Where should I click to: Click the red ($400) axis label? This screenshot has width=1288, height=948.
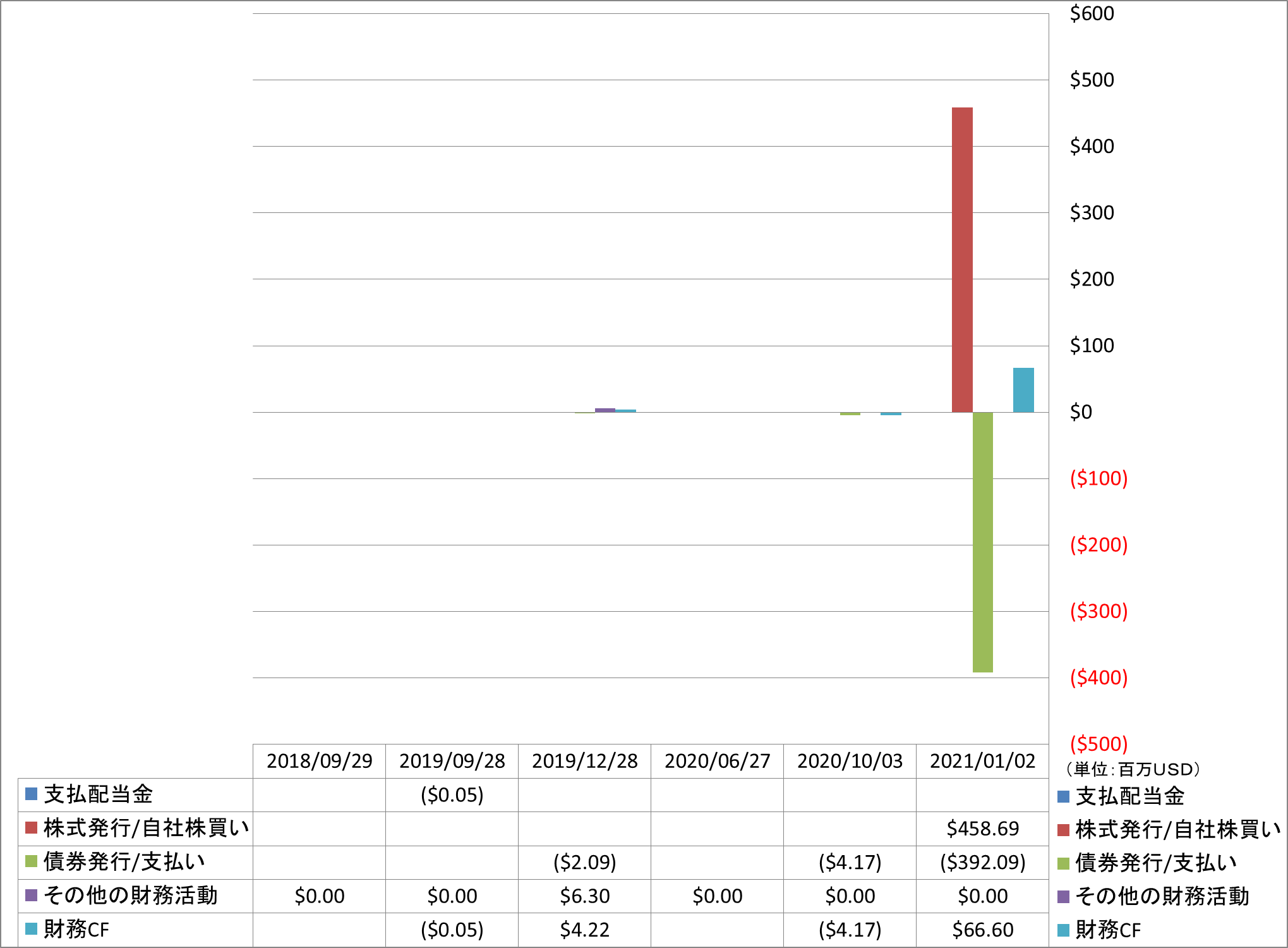click(x=1098, y=678)
